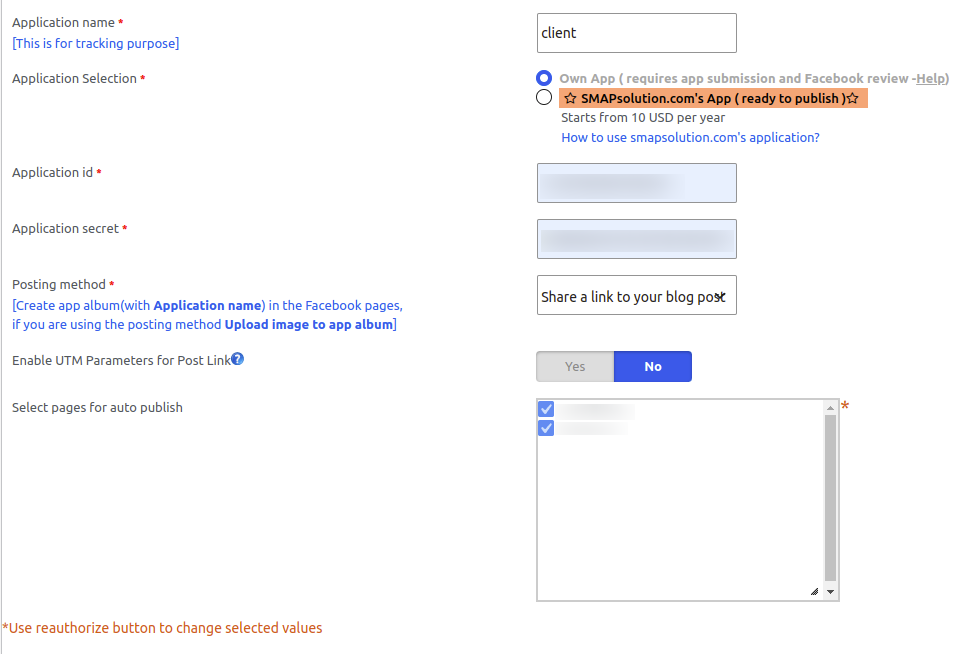Select SMAPsolution.com's App radio button
Screen dimensions: 963x654
544,97
